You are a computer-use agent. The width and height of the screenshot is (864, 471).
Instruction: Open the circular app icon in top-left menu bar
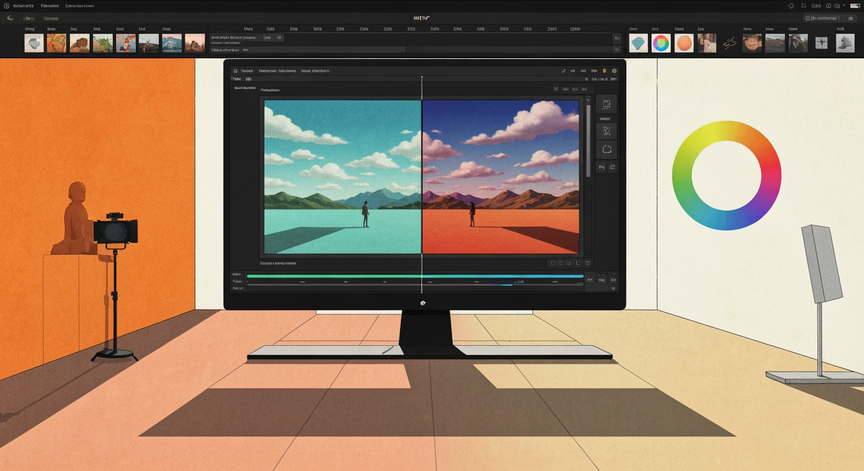pos(7,6)
